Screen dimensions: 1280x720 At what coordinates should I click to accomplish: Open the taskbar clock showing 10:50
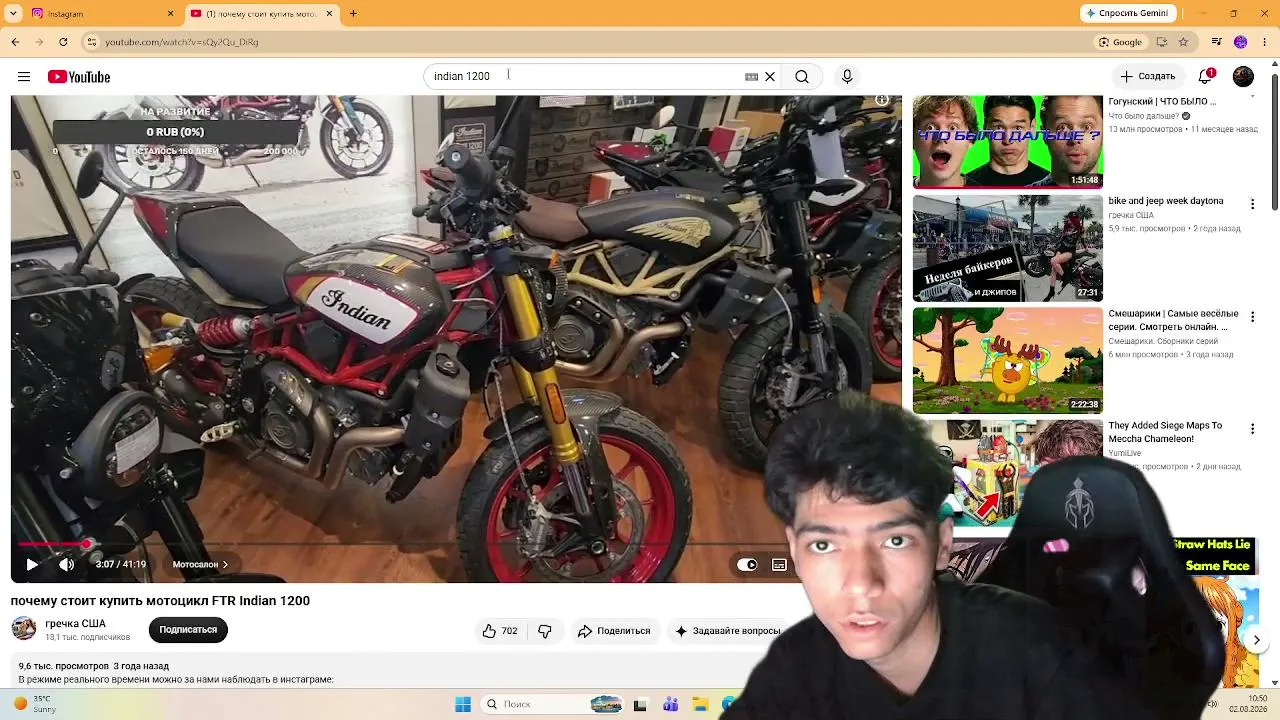coord(1248,704)
